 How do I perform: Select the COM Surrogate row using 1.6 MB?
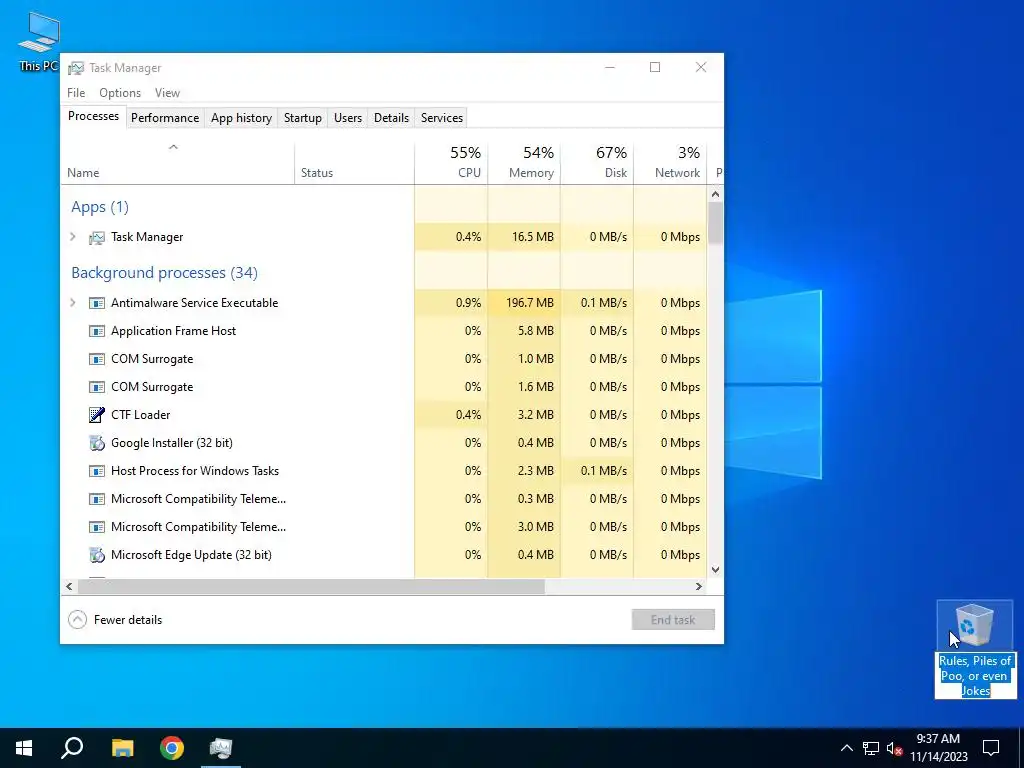pyautogui.click(x=384, y=387)
